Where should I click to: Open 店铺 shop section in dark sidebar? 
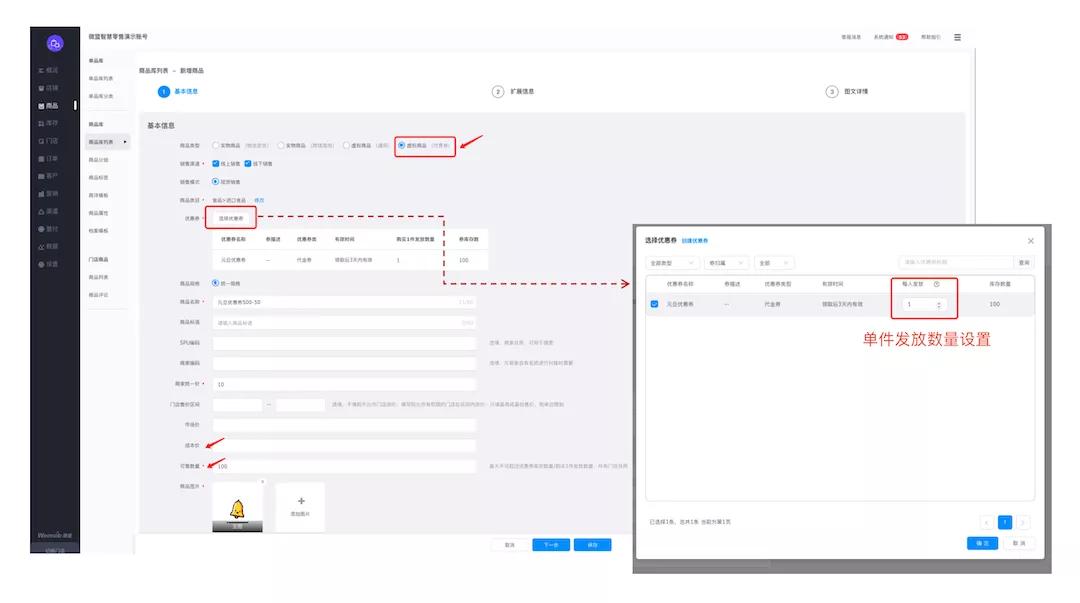click(49, 88)
